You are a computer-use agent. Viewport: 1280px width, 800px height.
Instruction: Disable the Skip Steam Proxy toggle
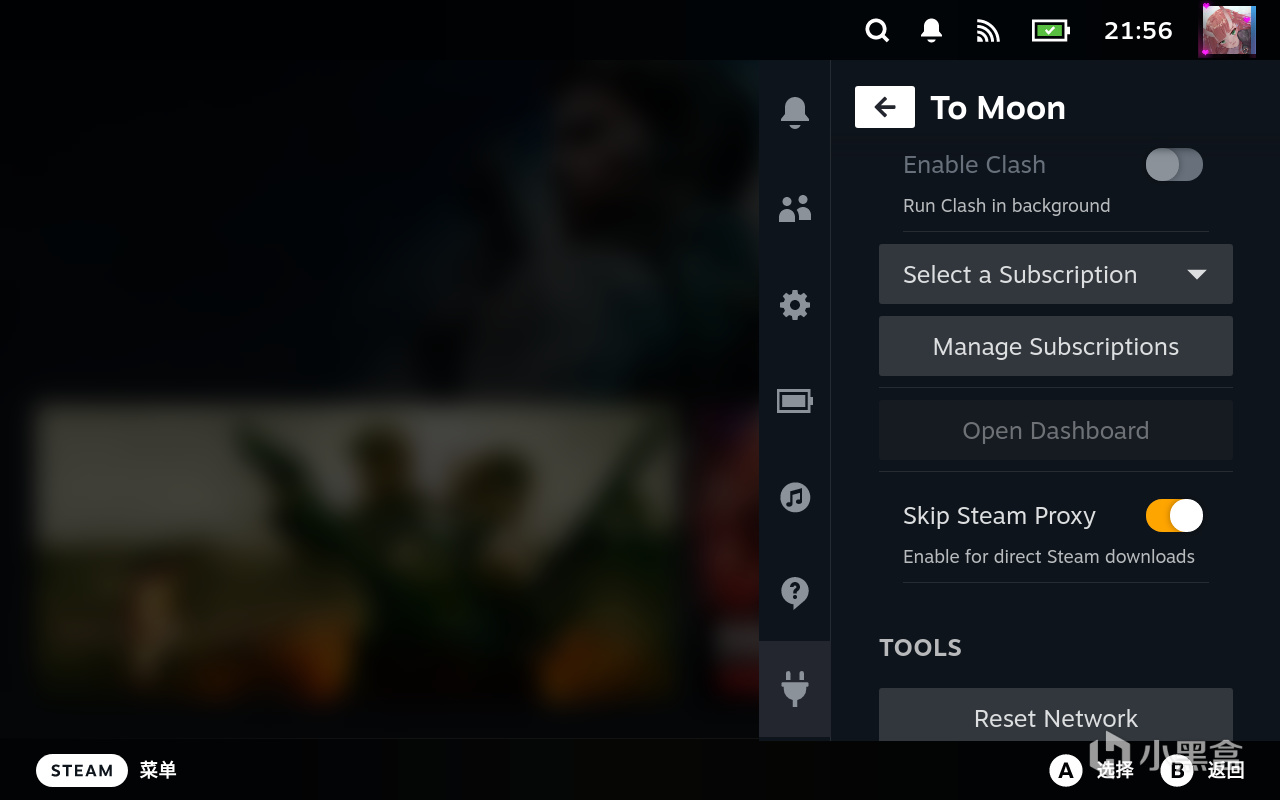click(x=1173, y=516)
